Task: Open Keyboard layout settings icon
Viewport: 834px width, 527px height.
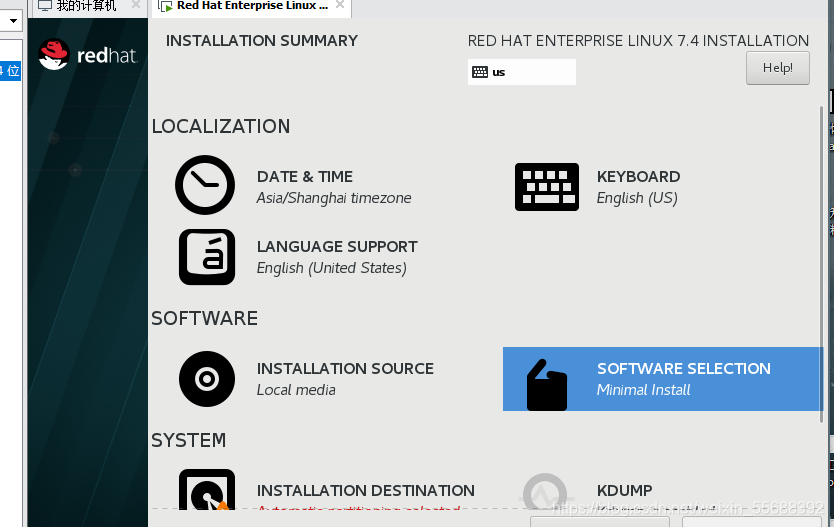Action: 547,187
